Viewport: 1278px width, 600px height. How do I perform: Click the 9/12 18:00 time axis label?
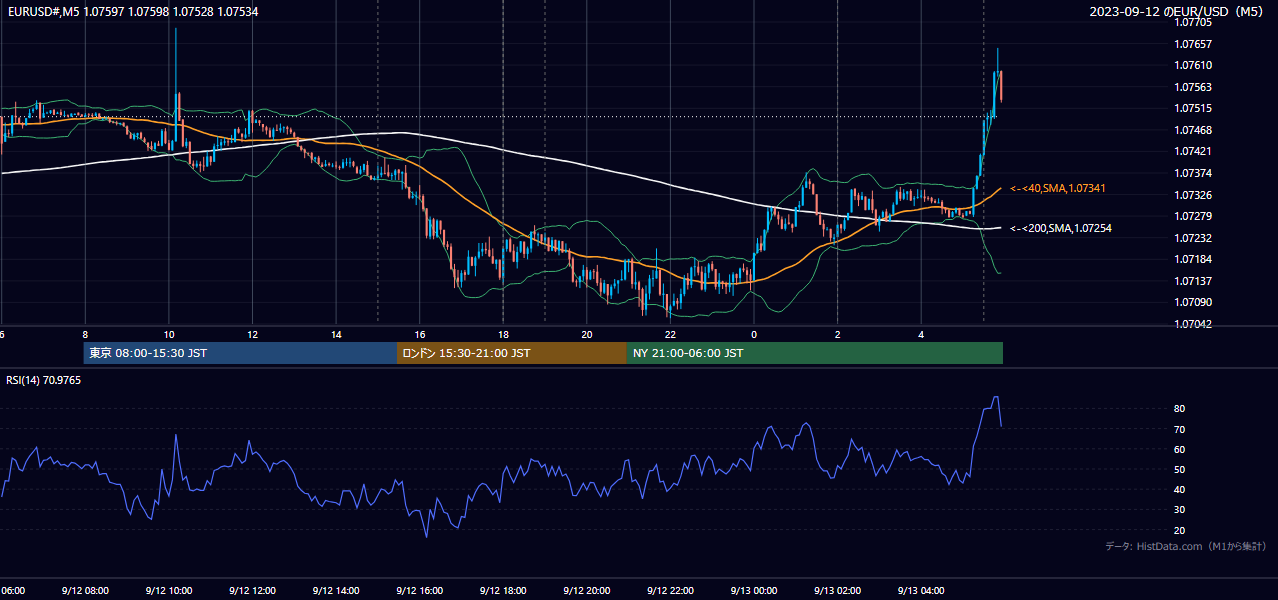click(503, 591)
